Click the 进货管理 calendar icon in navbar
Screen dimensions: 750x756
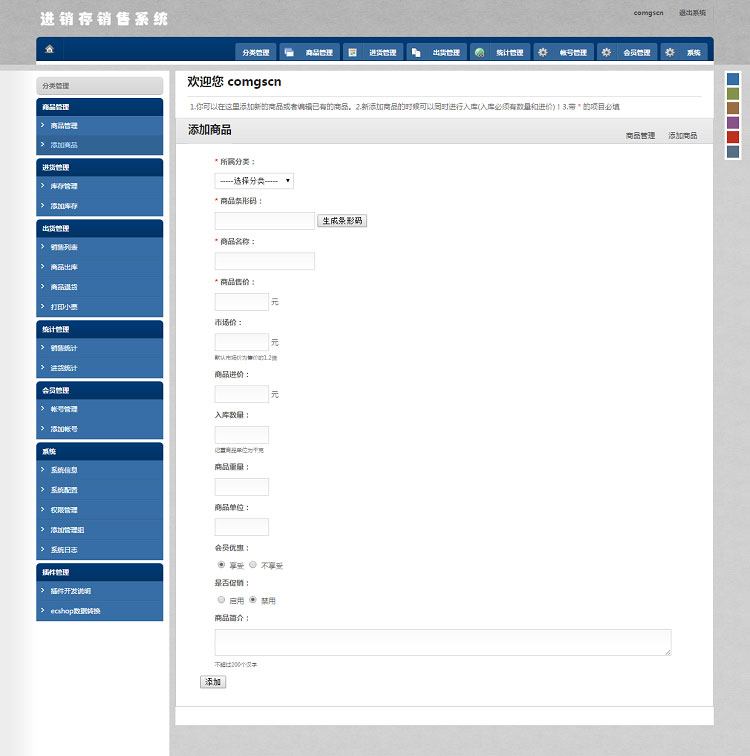click(x=353, y=53)
